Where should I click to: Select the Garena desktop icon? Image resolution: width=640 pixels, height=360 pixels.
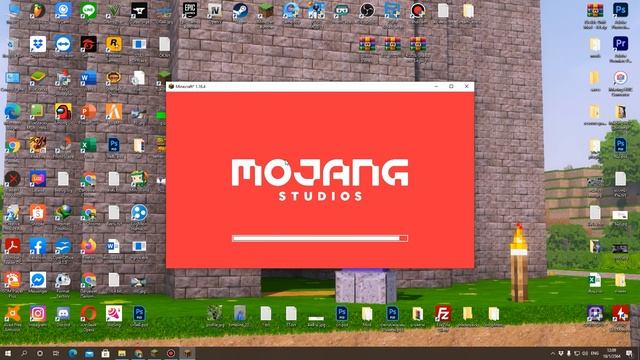[88, 44]
